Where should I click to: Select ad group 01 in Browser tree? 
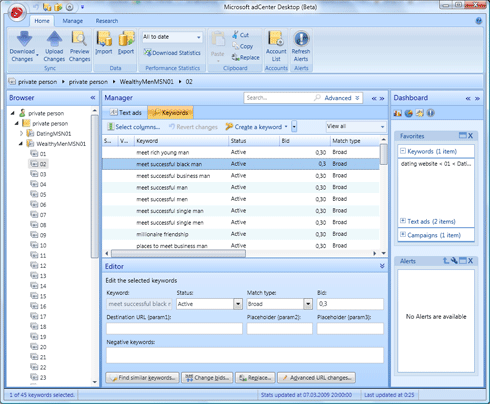[38, 154]
